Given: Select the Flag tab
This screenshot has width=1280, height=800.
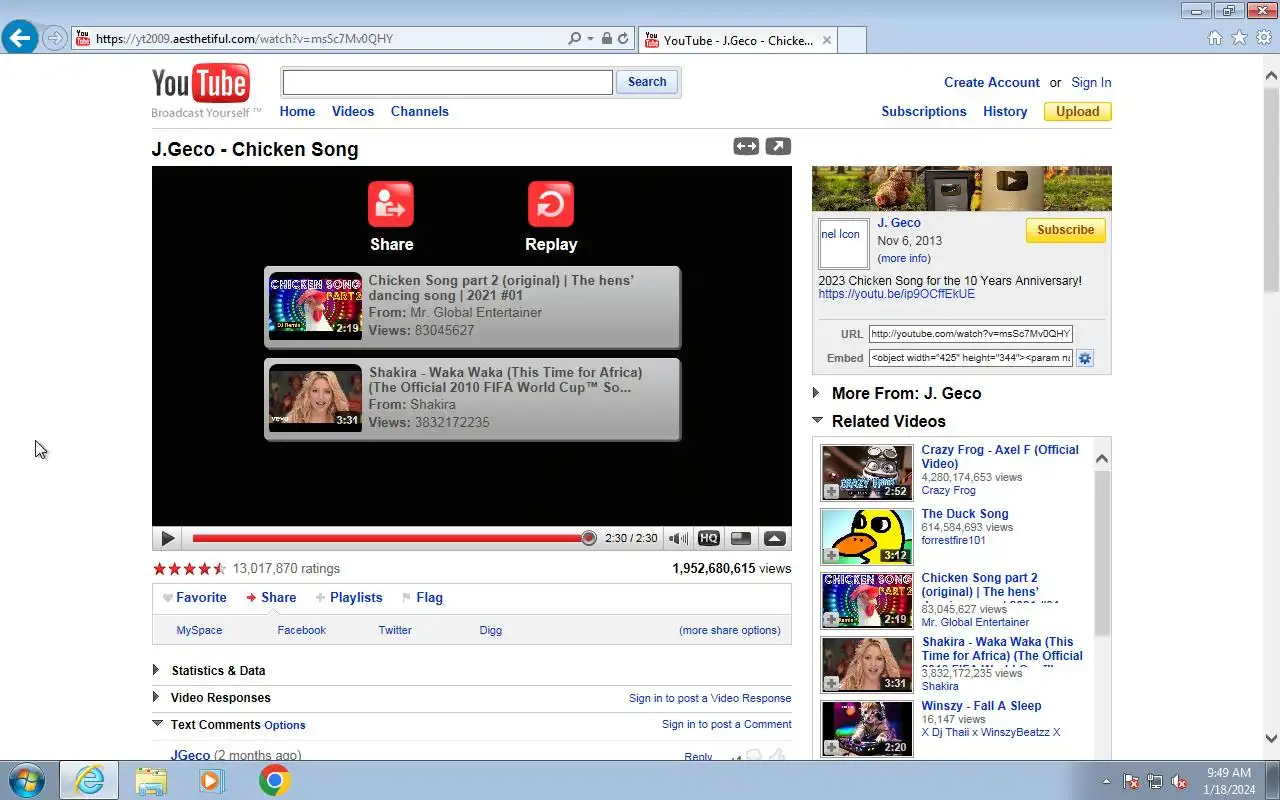Looking at the screenshot, I should point(422,597).
